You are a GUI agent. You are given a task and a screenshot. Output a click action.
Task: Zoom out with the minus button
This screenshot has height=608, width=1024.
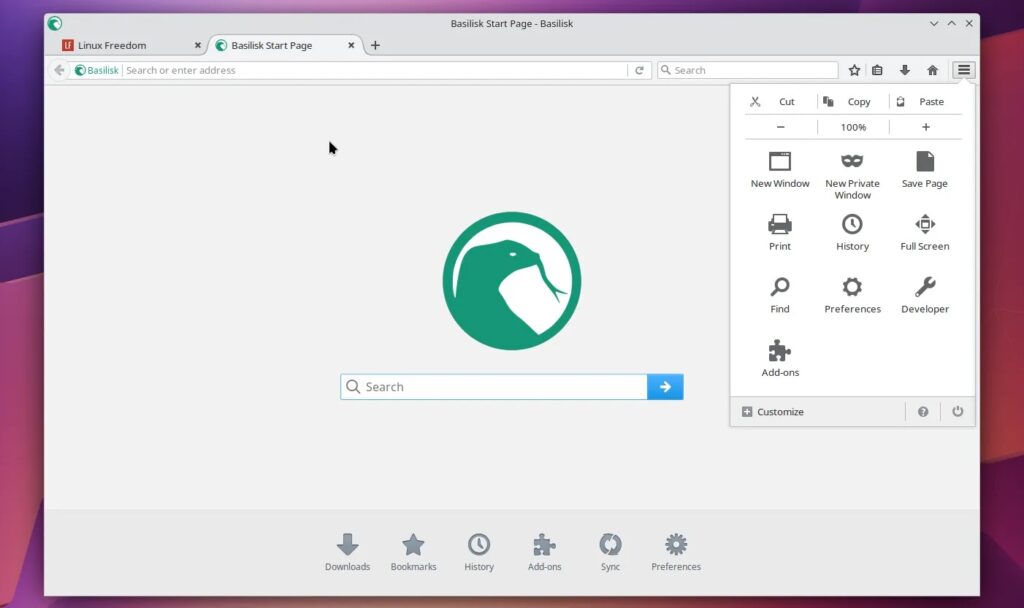tap(781, 127)
